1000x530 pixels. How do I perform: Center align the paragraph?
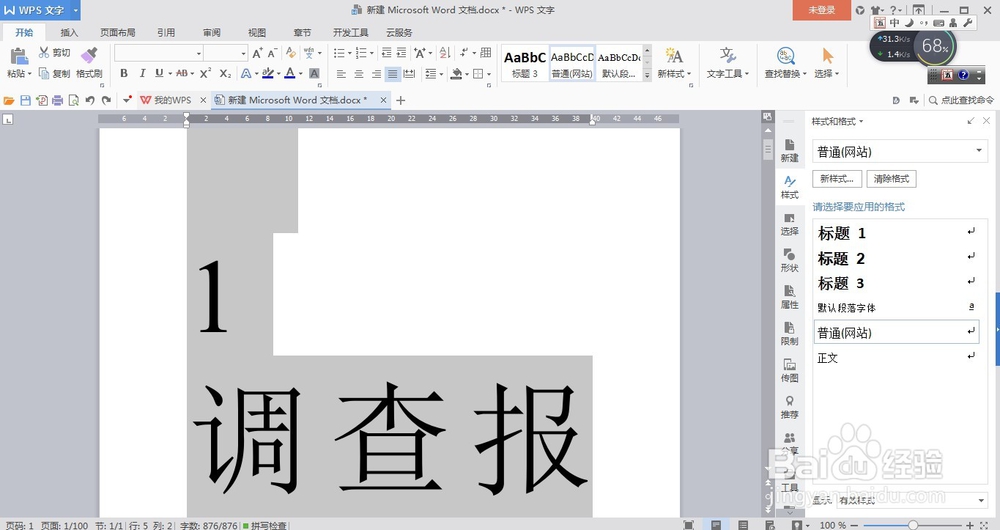(358, 74)
